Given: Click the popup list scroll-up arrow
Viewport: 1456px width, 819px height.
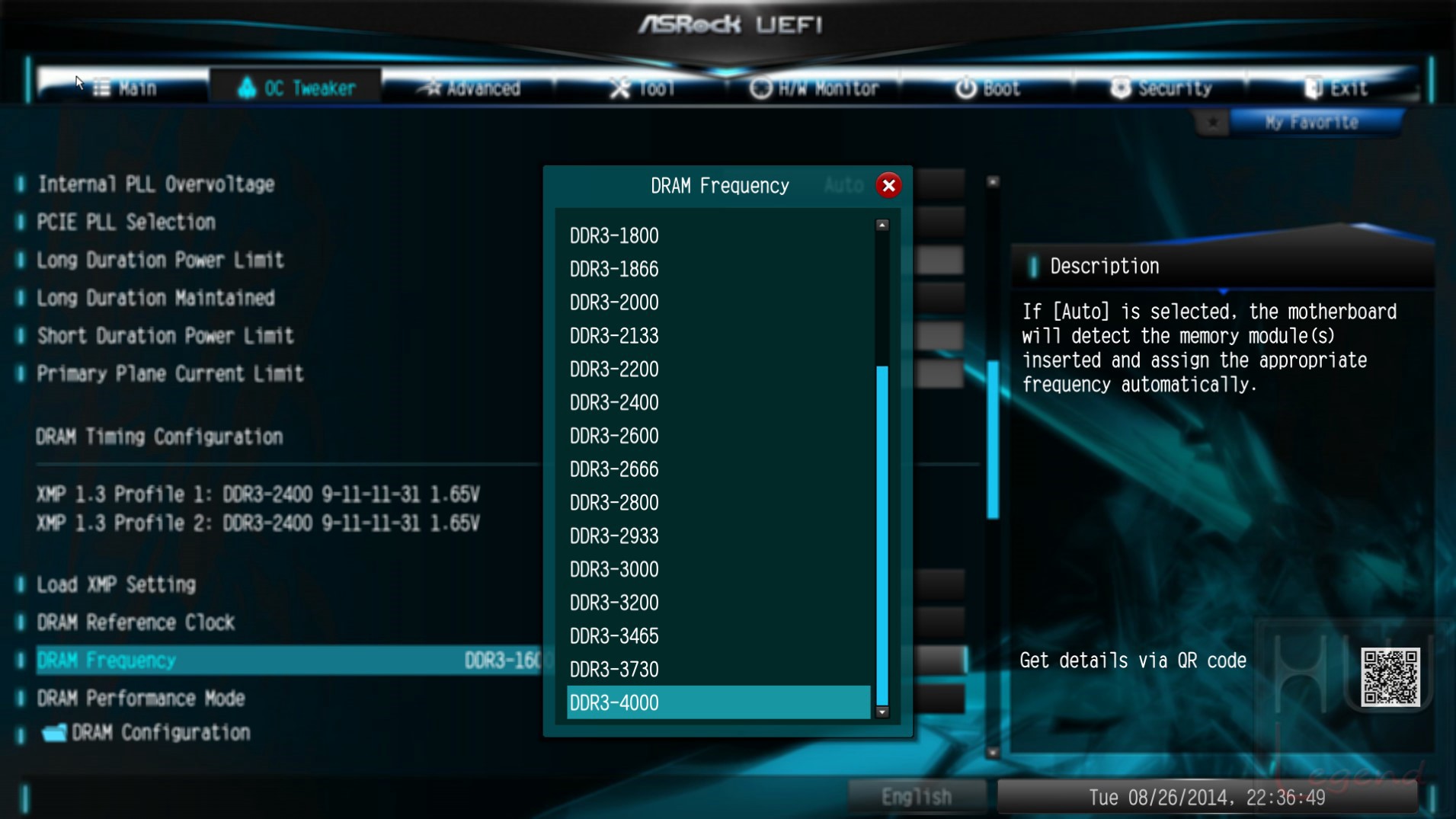Looking at the screenshot, I should [x=882, y=226].
